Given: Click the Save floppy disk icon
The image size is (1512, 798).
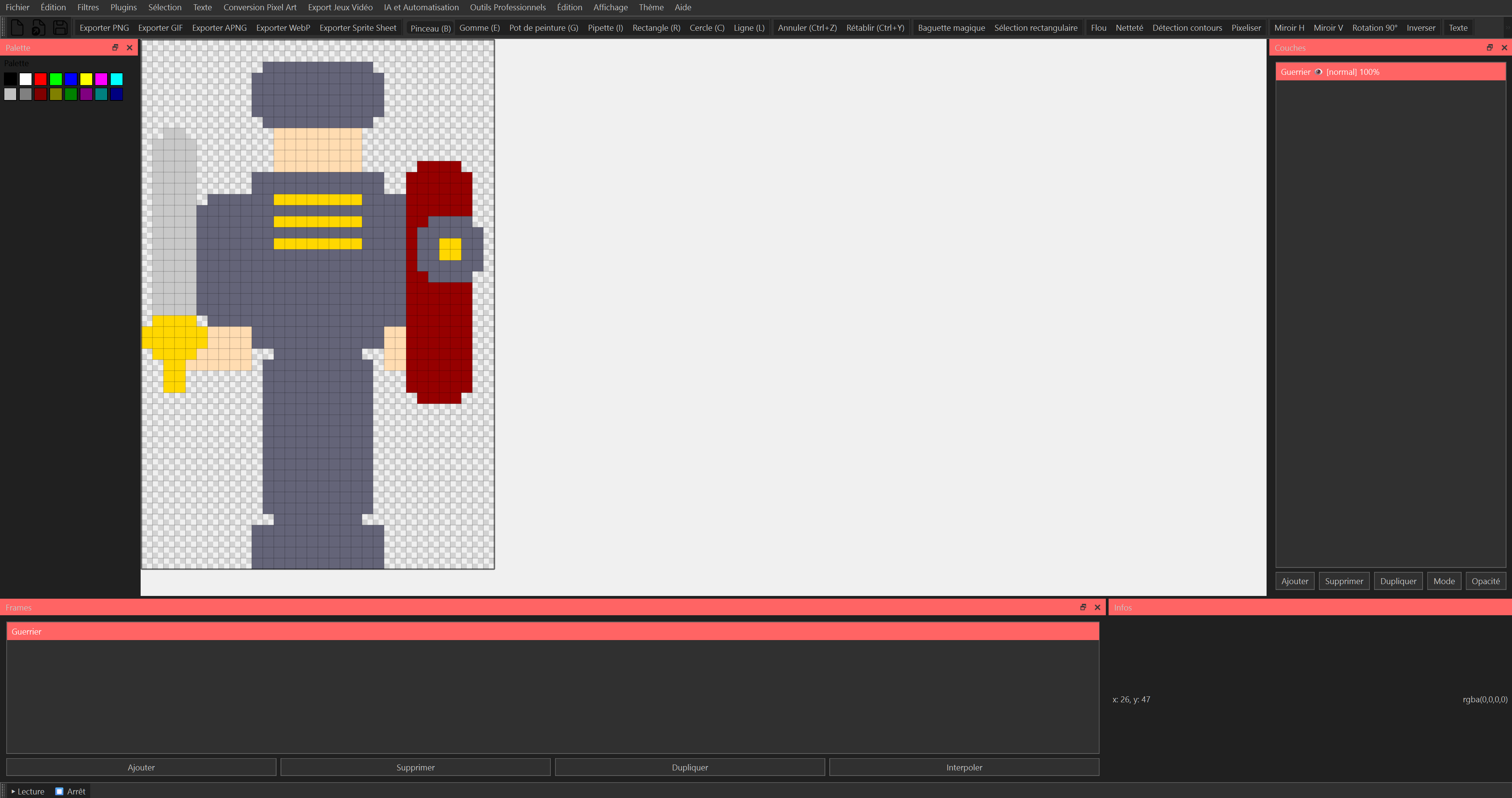Looking at the screenshot, I should tap(60, 28).
